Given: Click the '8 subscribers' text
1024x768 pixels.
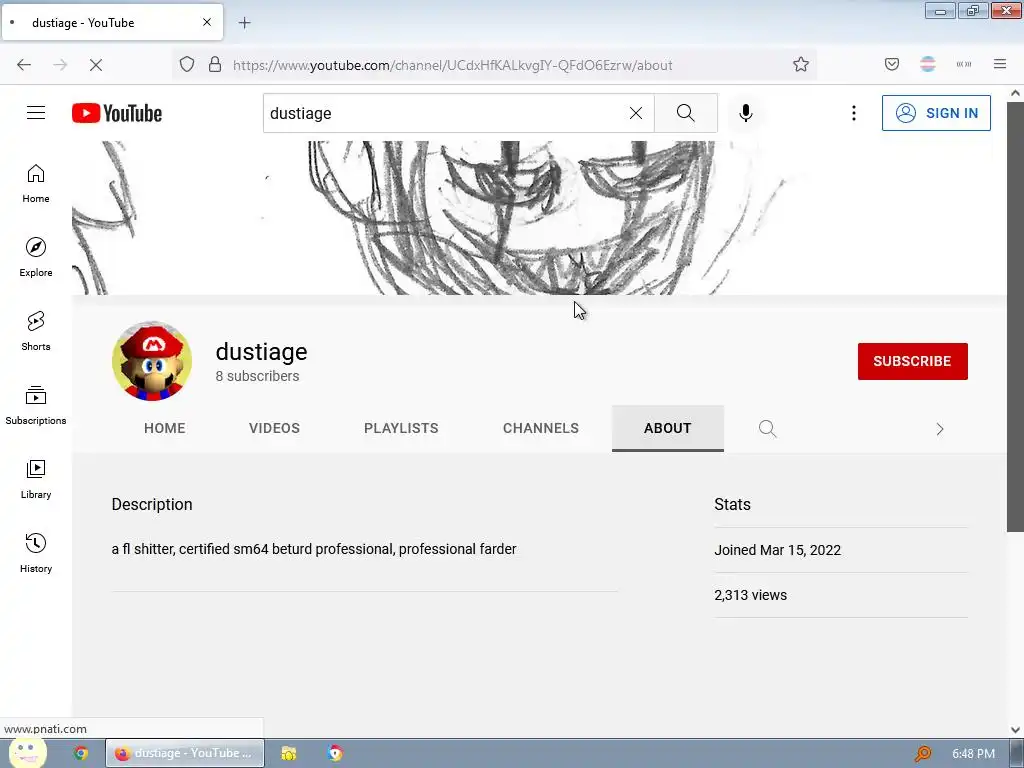Looking at the screenshot, I should [x=257, y=376].
